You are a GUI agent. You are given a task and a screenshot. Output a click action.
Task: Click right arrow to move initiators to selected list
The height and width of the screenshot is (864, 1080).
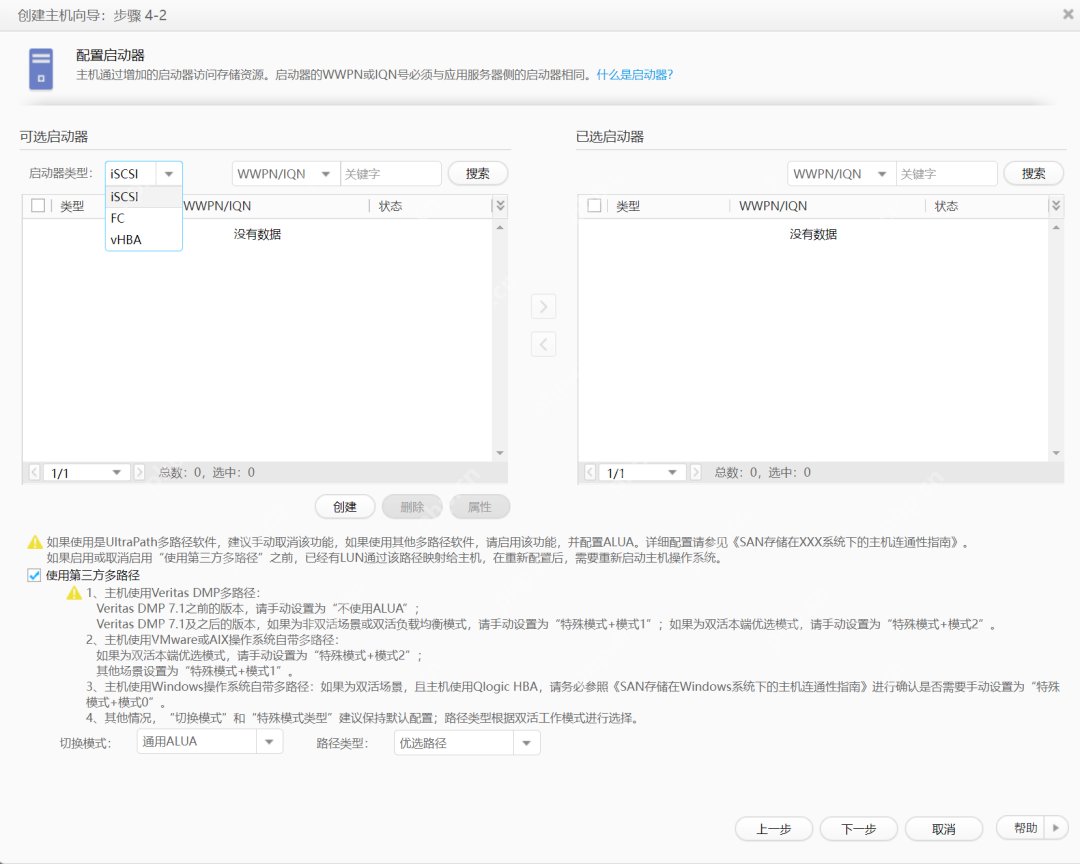pos(543,306)
